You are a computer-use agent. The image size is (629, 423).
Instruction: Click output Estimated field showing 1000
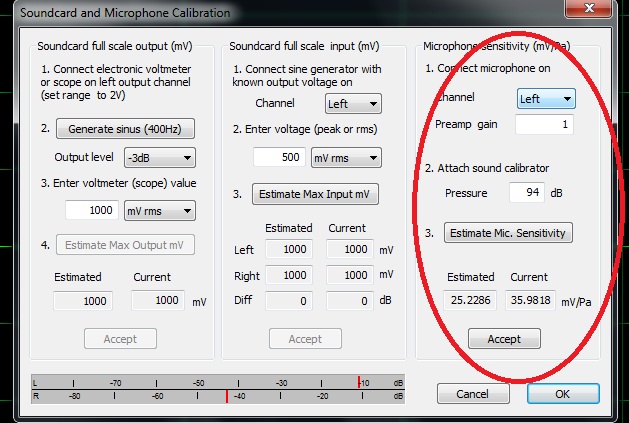pos(83,301)
